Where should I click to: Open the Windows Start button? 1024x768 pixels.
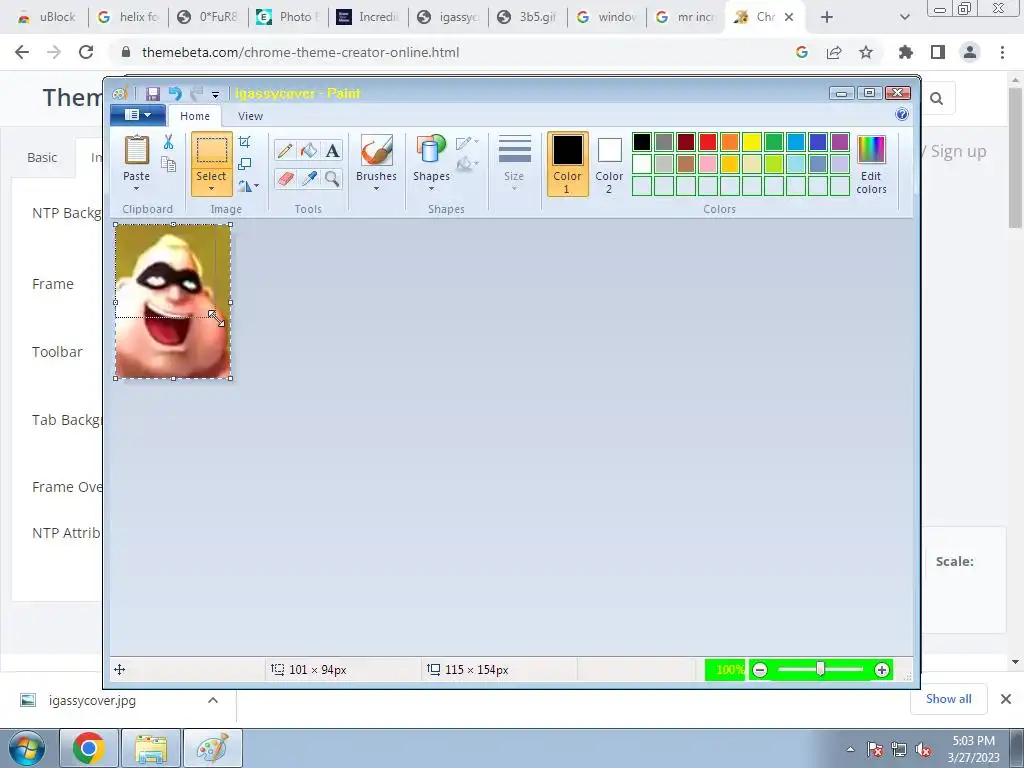(27, 748)
